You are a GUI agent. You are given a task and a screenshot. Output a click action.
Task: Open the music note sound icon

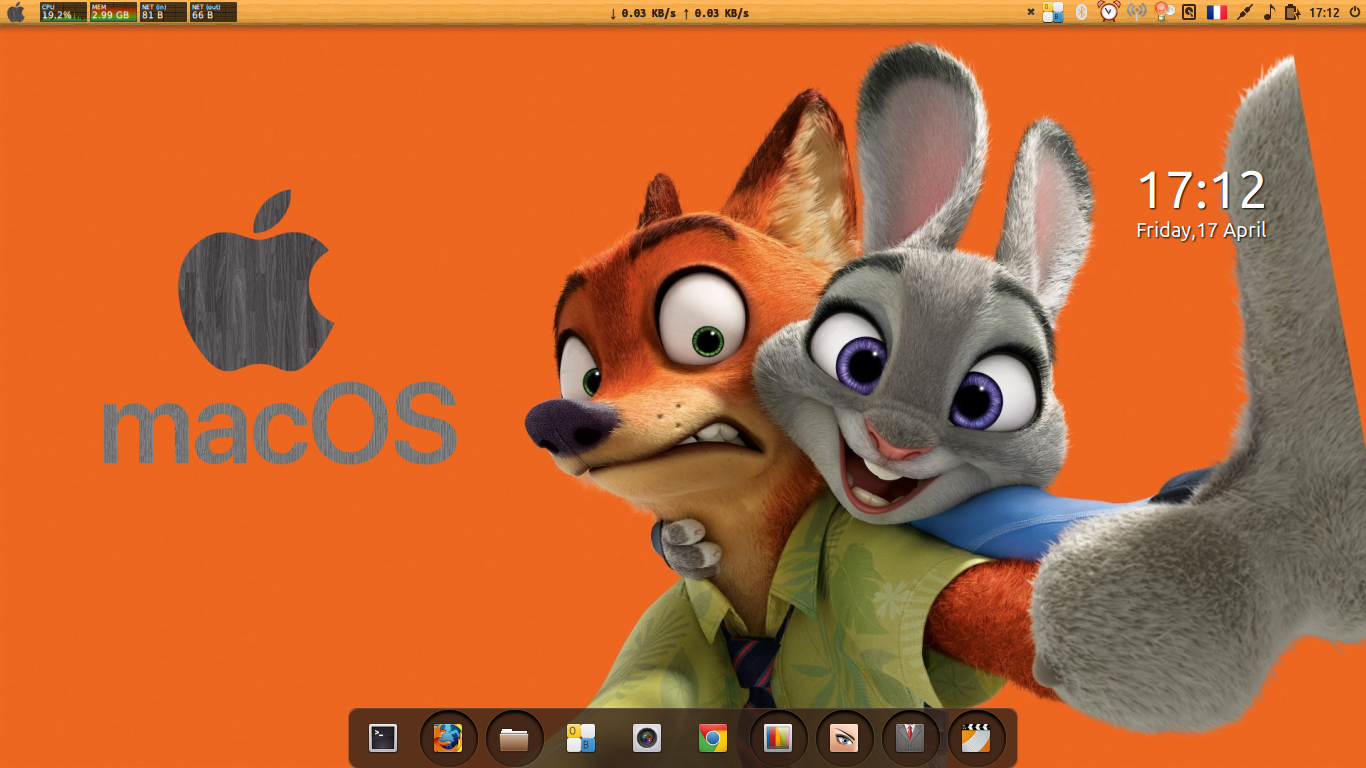pos(1269,12)
